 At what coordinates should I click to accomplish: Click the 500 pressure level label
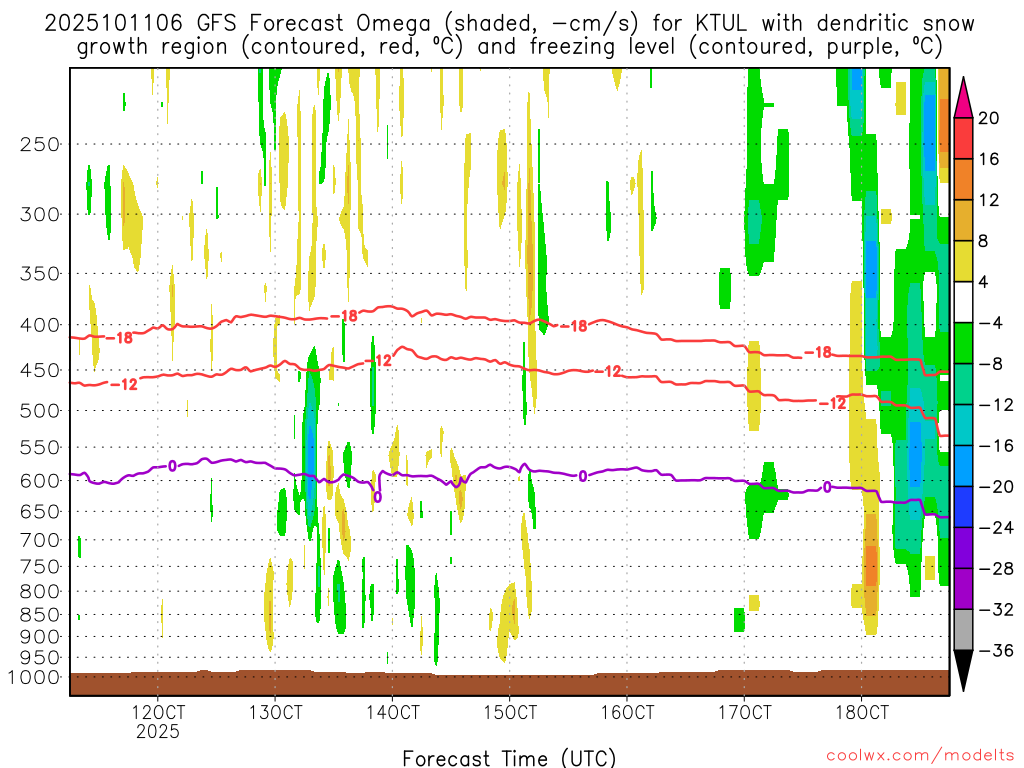coord(40,411)
